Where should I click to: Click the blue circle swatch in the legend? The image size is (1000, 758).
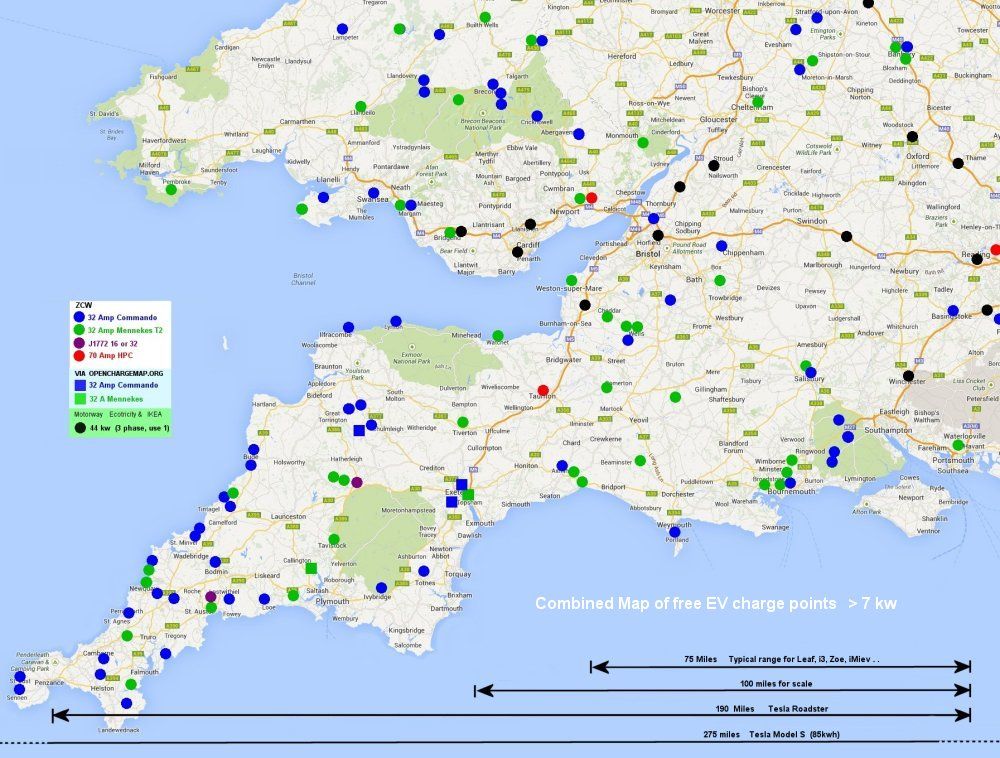[79, 317]
